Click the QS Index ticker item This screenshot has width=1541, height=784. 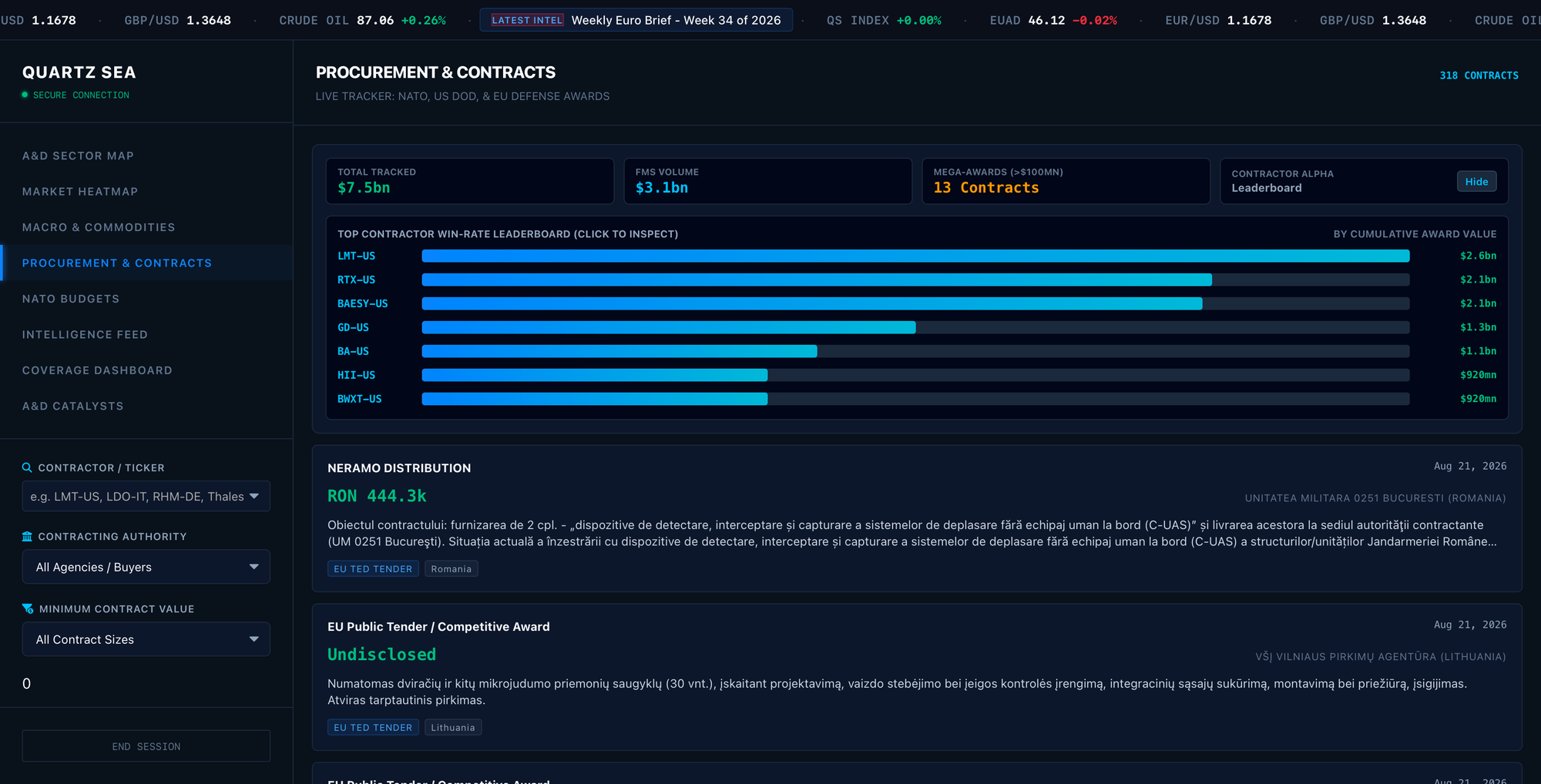884,20
